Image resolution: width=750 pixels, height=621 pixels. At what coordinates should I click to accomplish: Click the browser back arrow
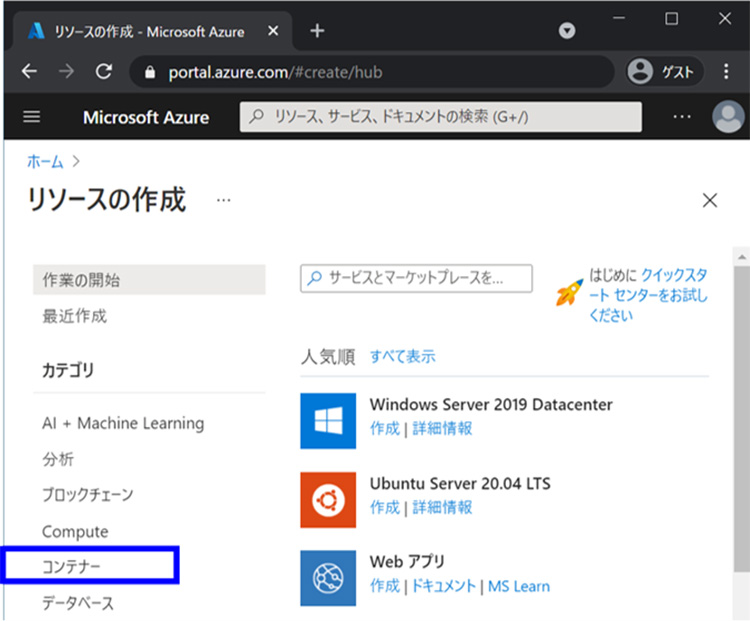(29, 71)
